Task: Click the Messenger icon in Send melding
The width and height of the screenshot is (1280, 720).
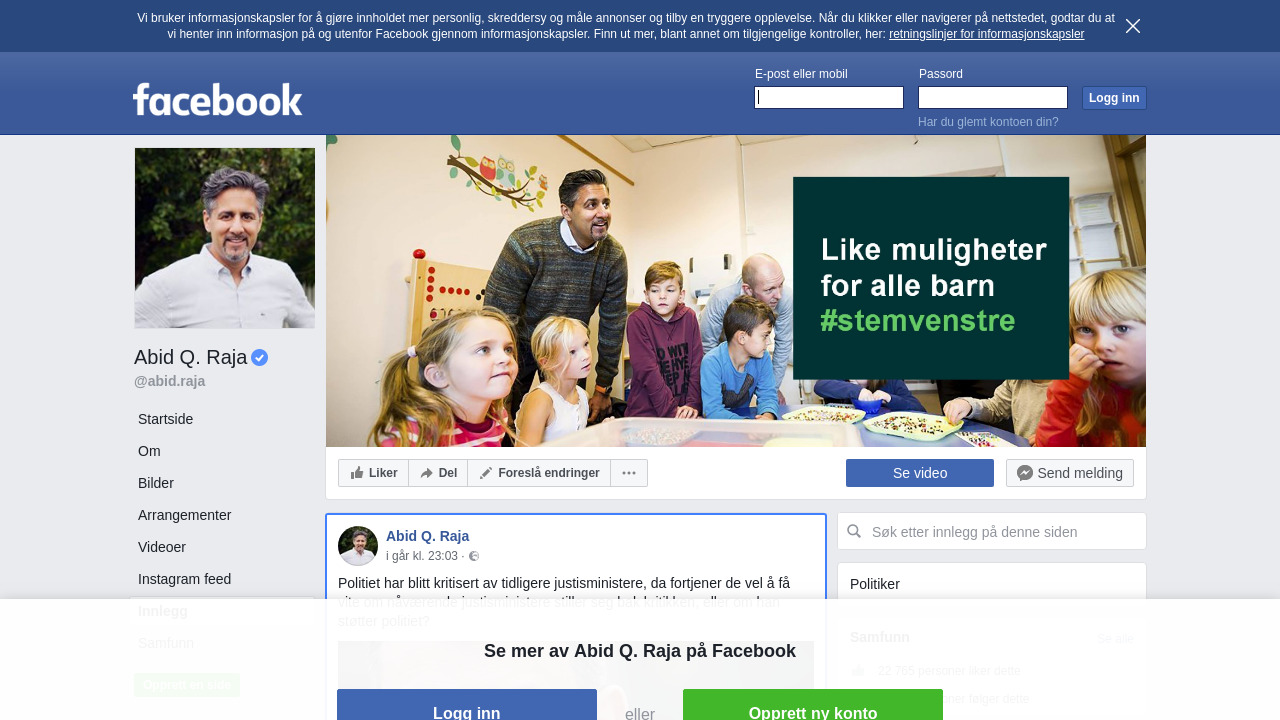Action: coord(1025,473)
